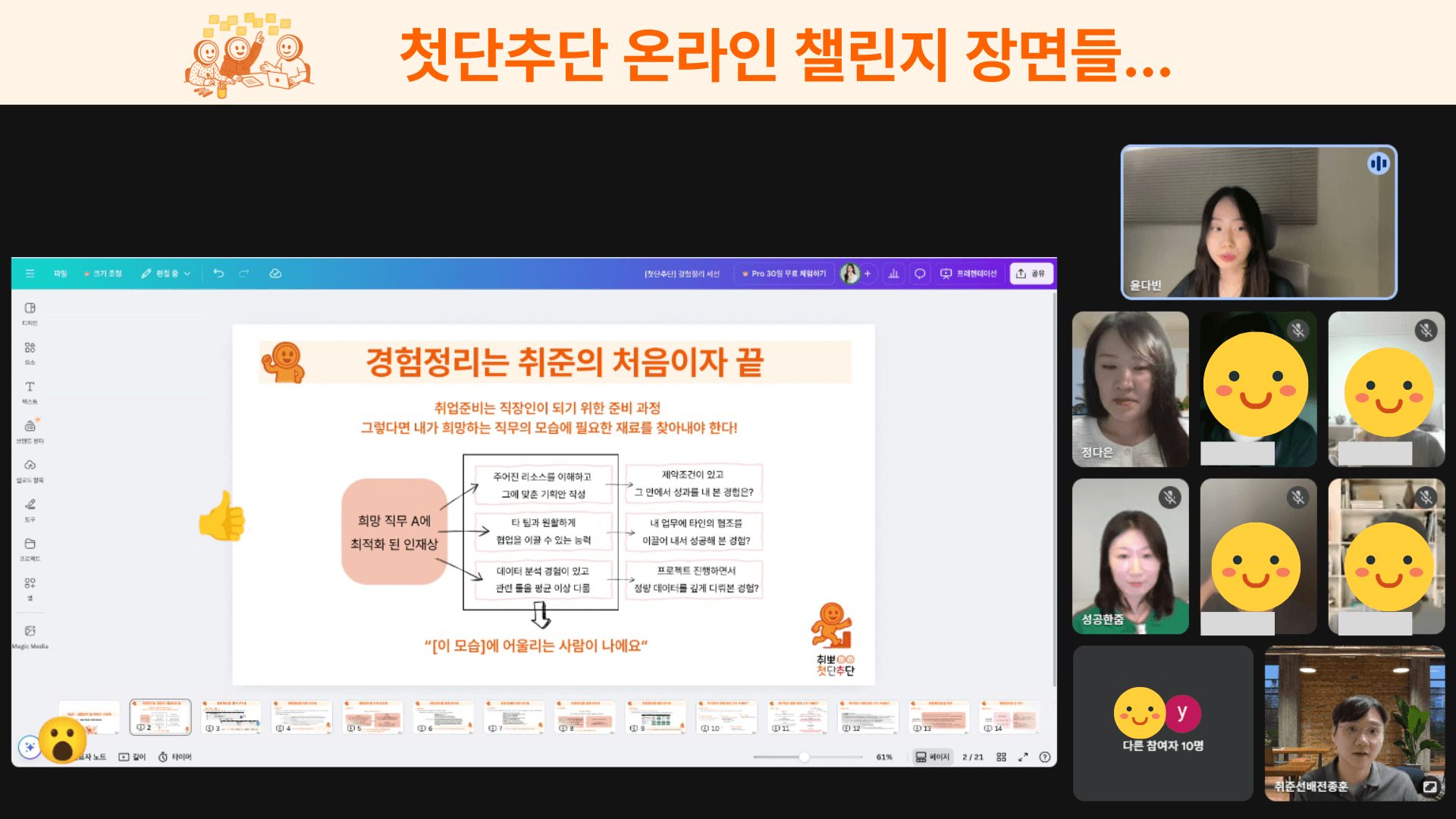
Task: Expand the '다른 참여자 10명' participants tile
Action: tap(1163, 723)
